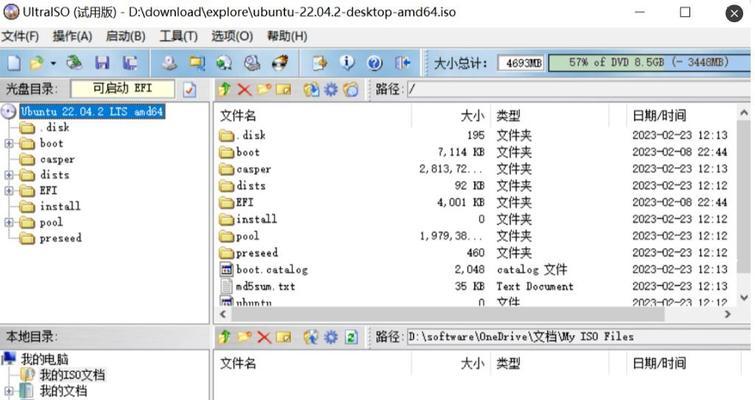This screenshot has height=400, width=755.
Task: Select the md5sum.txt file row
Action: tap(474, 286)
